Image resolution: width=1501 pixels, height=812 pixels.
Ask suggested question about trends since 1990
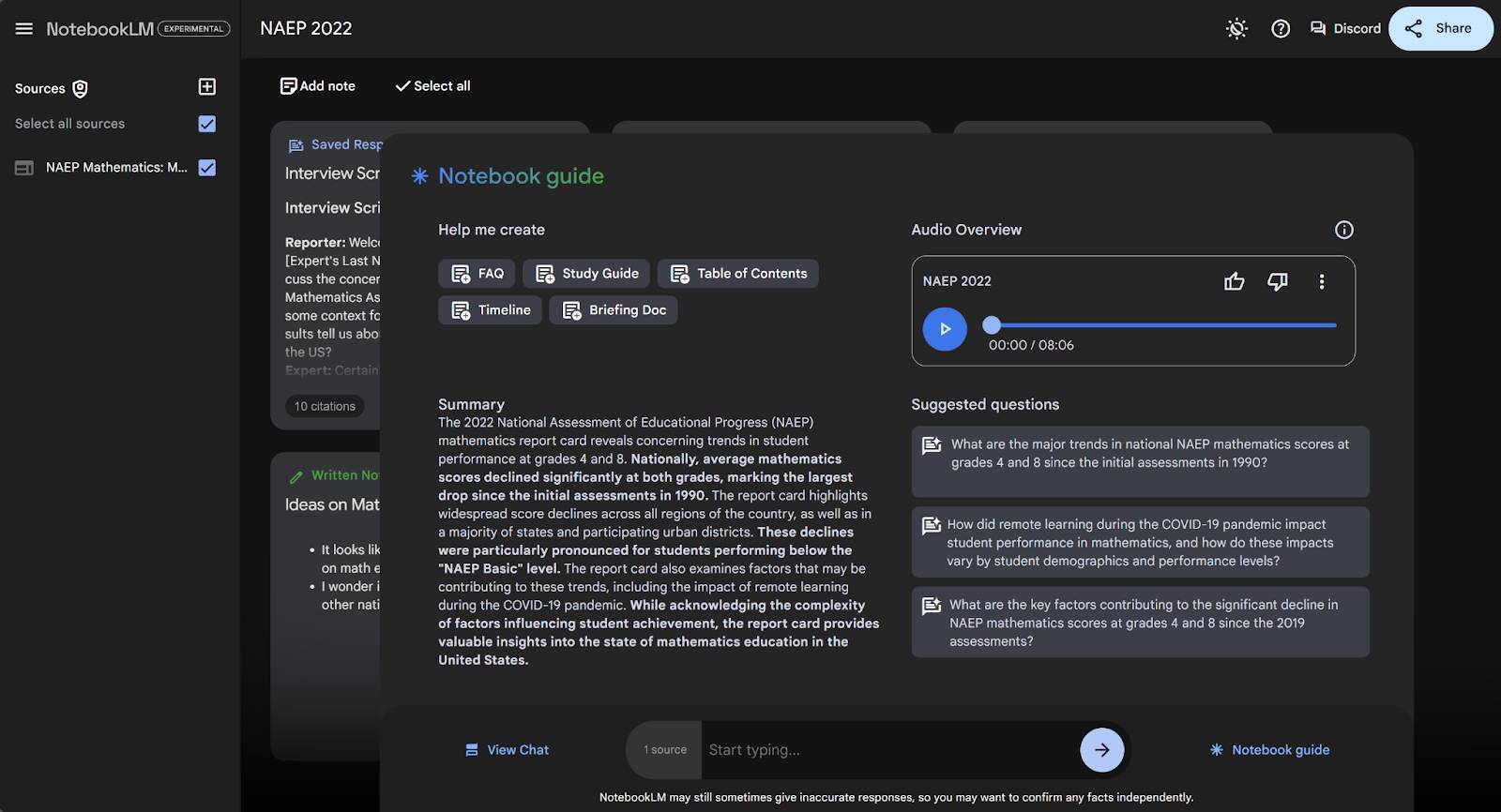pyautogui.click(x=1140, y=461)
